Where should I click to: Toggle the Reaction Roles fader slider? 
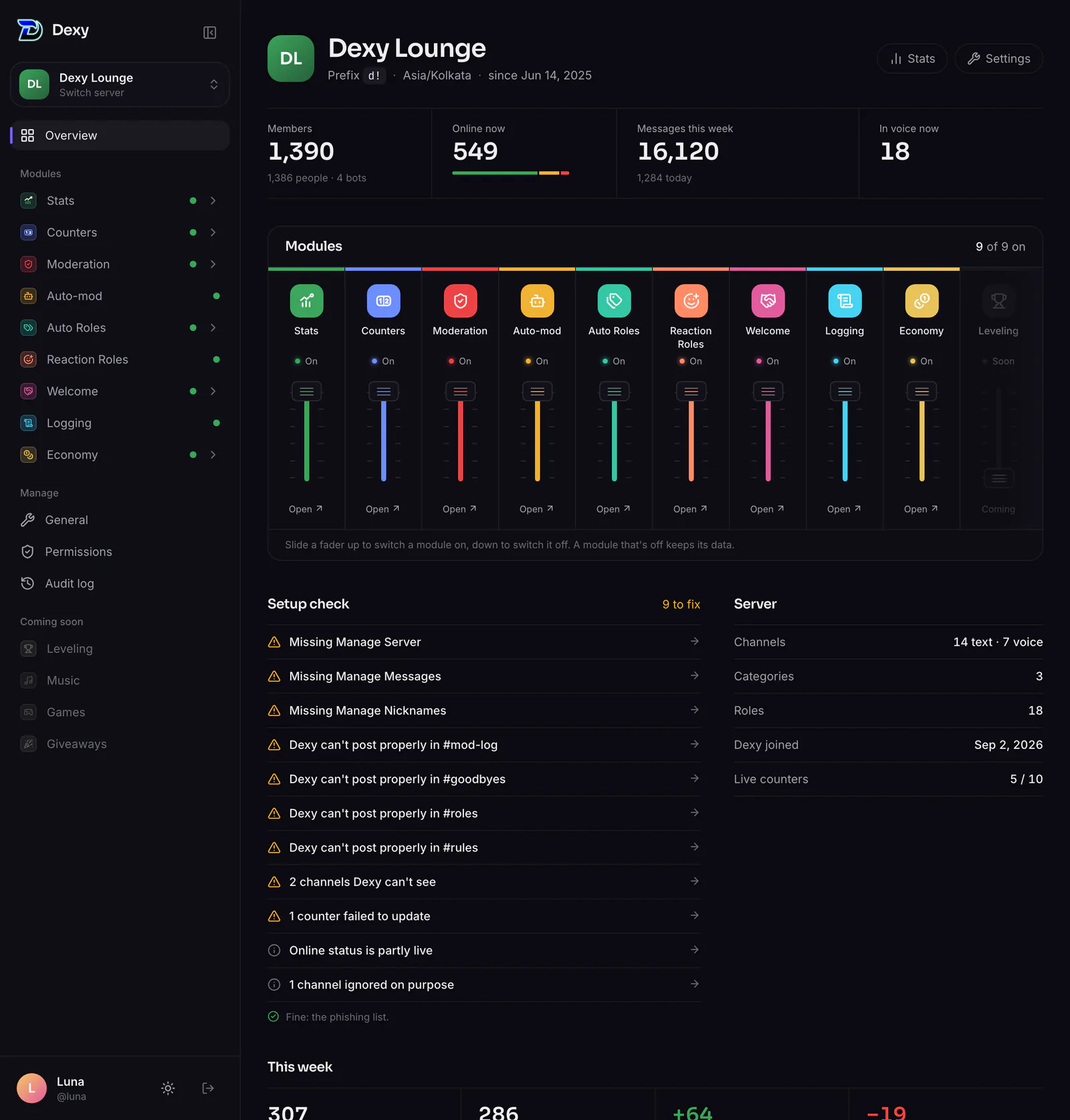[691, 391]
